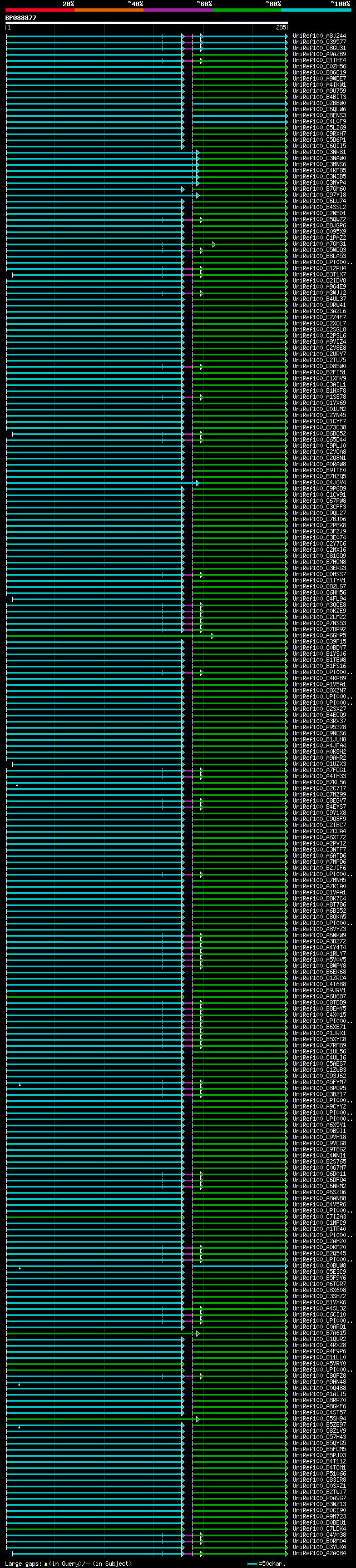
Task: Click the hit label UniRef100_B4SSL2
Action: (x=319, y=207)
